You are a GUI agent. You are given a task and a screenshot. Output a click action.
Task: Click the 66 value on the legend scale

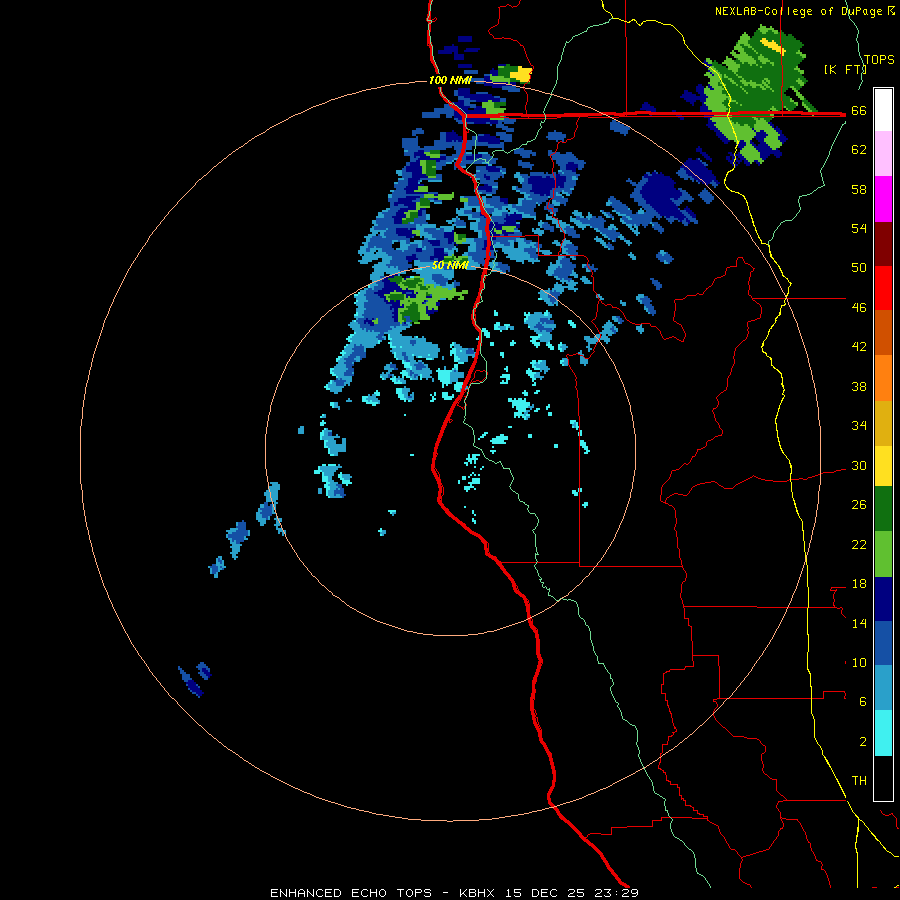859,111
